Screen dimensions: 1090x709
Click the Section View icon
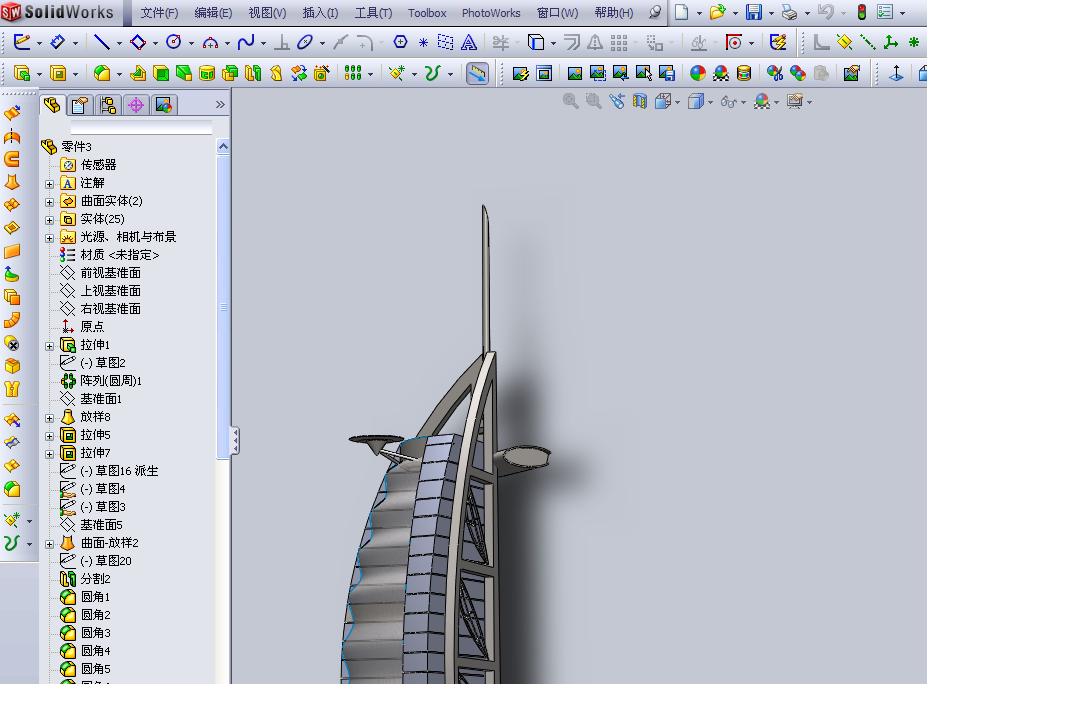(640, 101)
